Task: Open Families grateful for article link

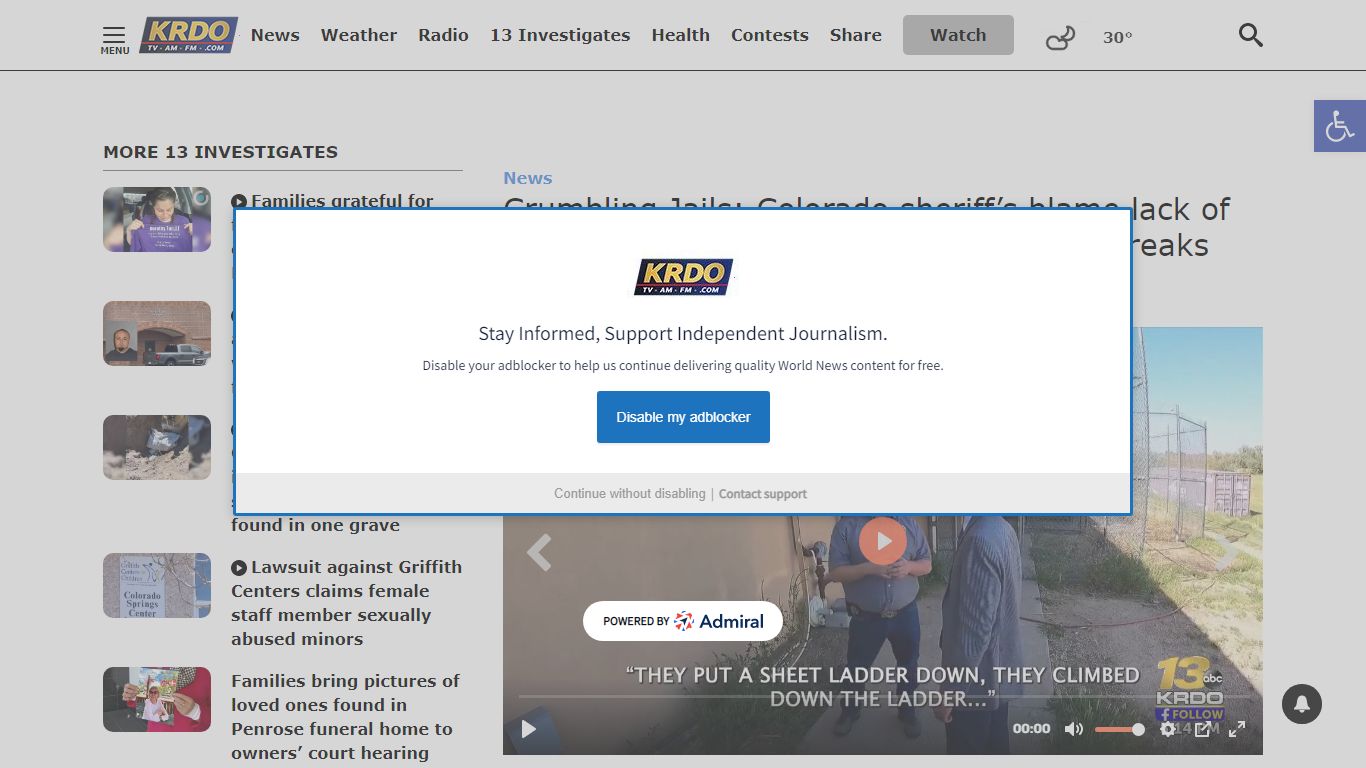Action: click(x=342, y=201)
